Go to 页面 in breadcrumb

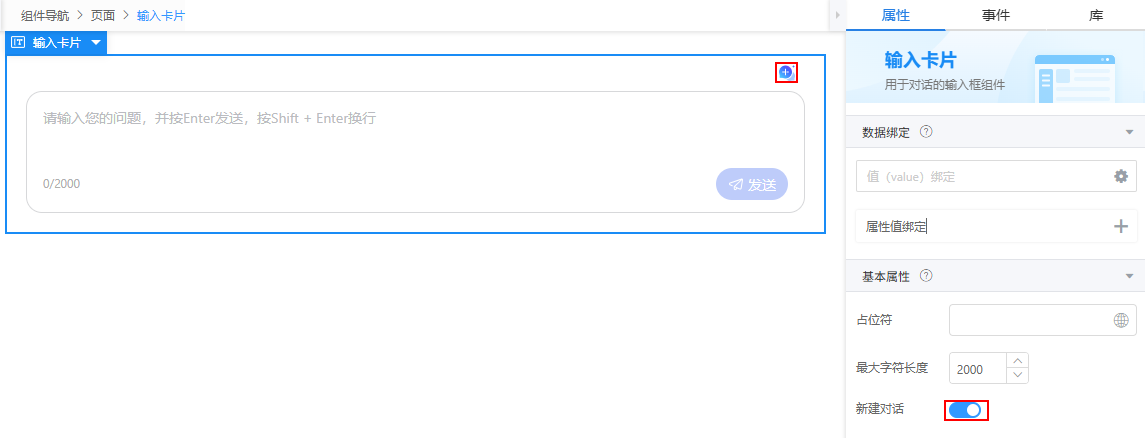coord(102,15)
